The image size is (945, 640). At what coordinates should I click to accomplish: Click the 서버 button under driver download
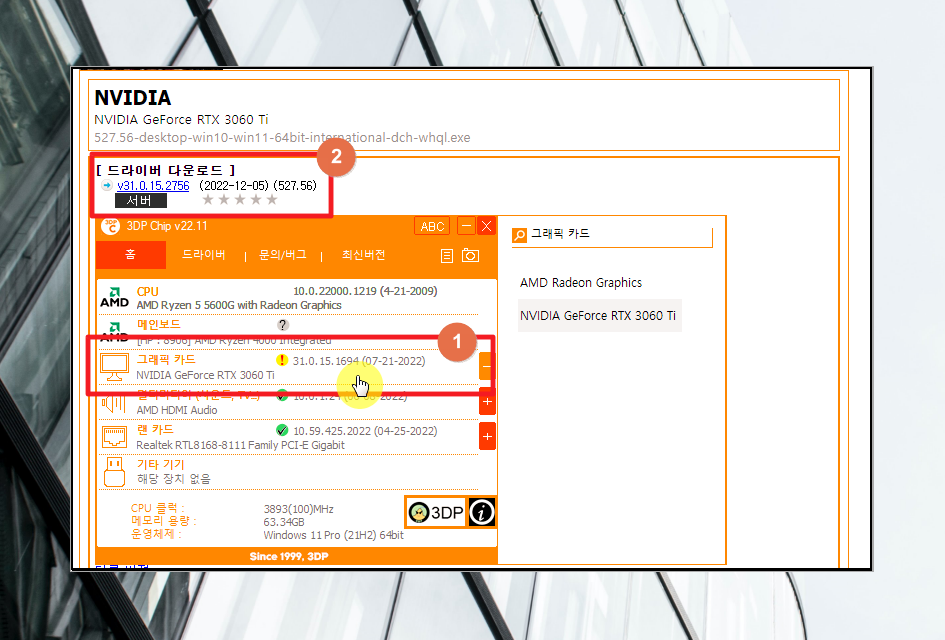140,200
